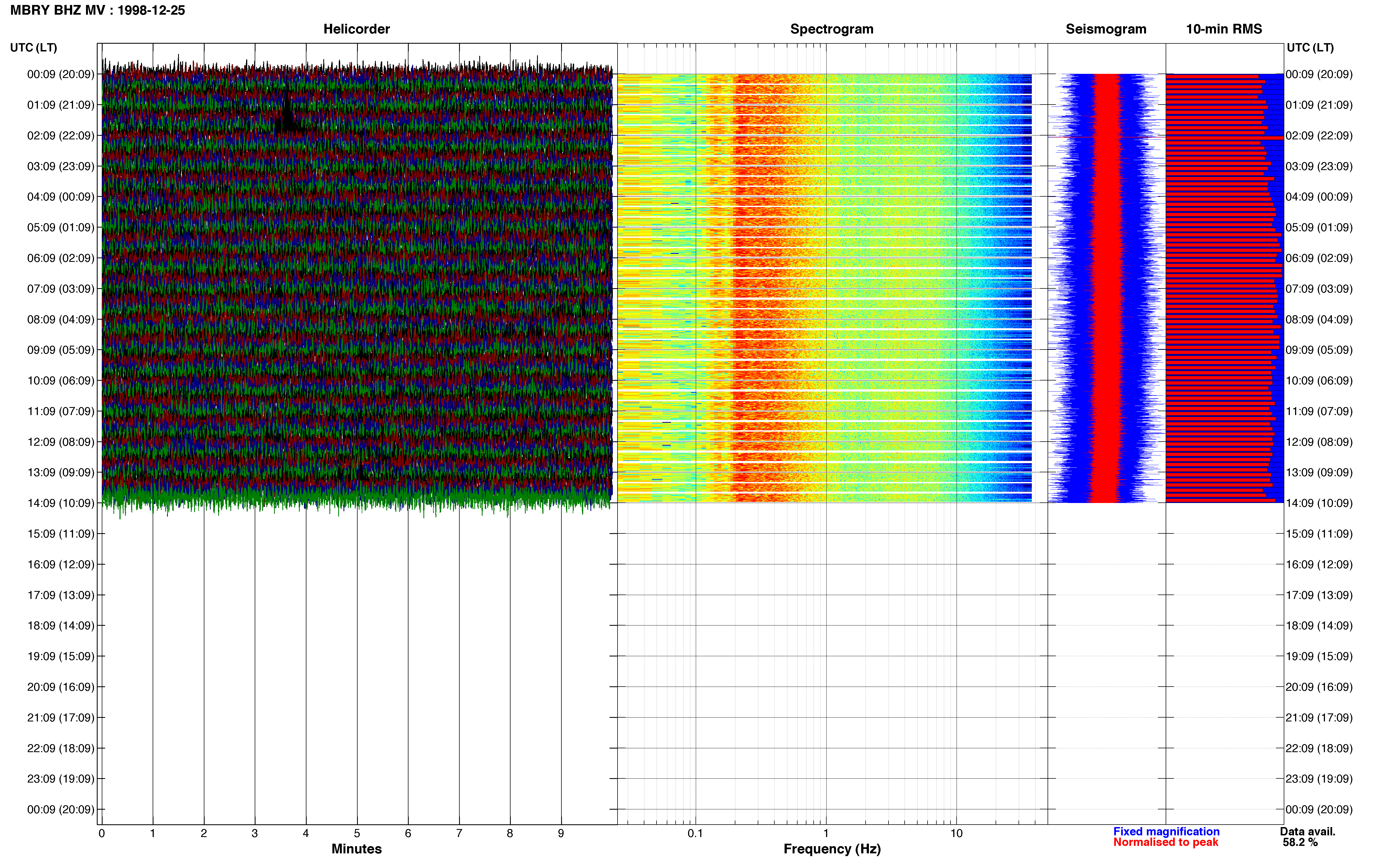The image size is (1388, 868).
Task: Click the 7 tick on the Minutes axis
Action: [x=459, y=833]
